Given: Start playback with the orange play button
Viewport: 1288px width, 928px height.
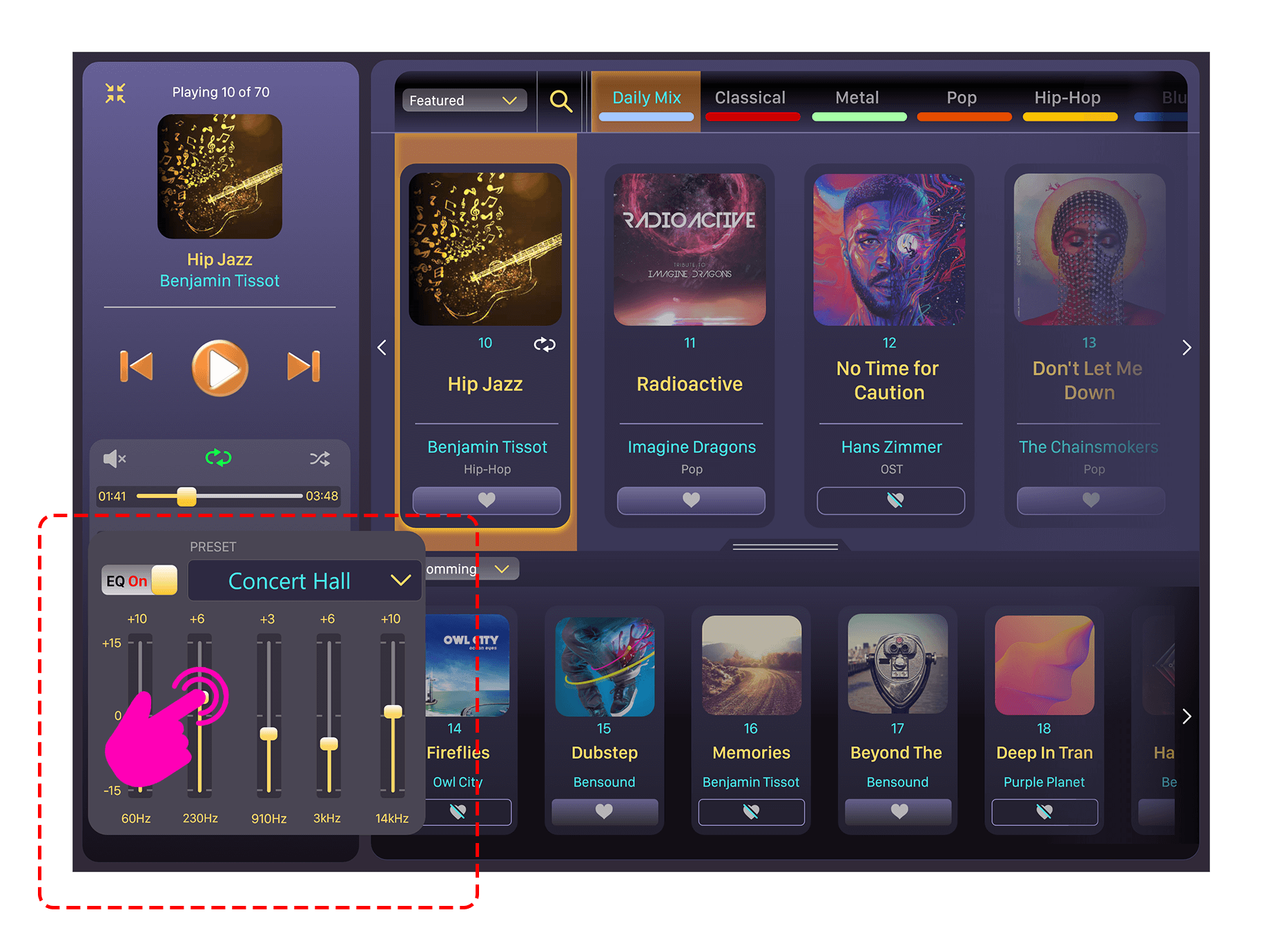Looking at the screenshot, I should click(219, 367).
